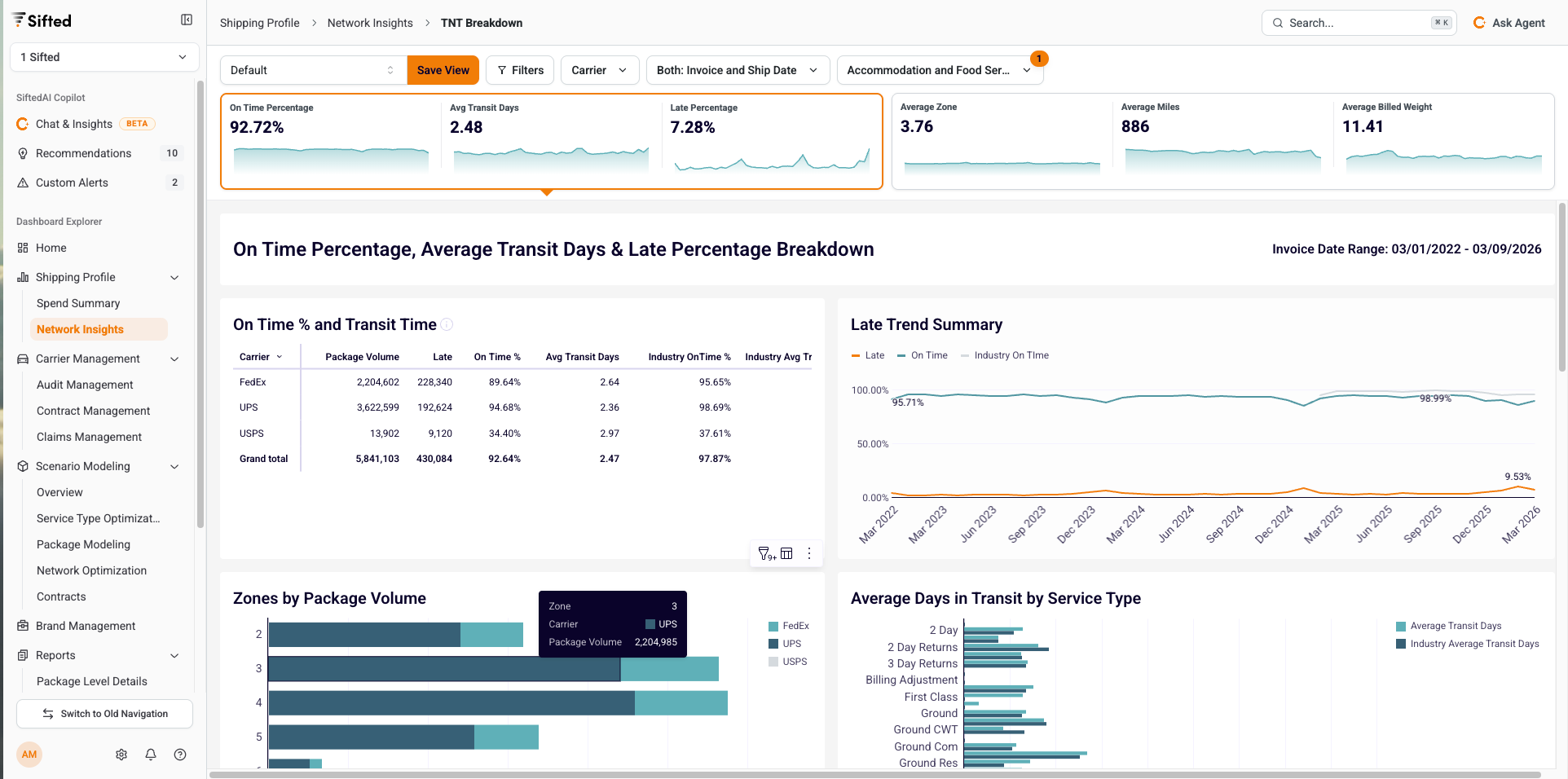
Task: Select Network Insights in the sidebar
Action: pyautogui.click(x=99, y=329)
